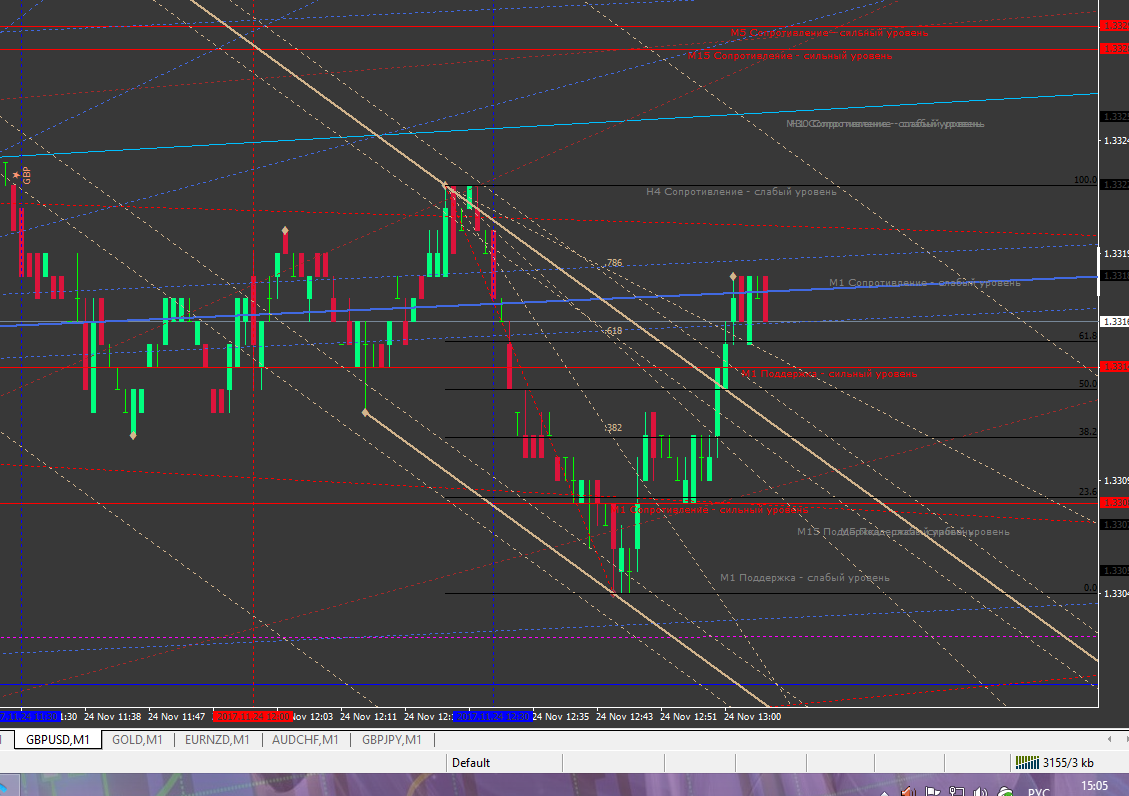Select the cyan trendline on the chart
This screenshot has width=1129, height=796.
[x=549, y=125]
